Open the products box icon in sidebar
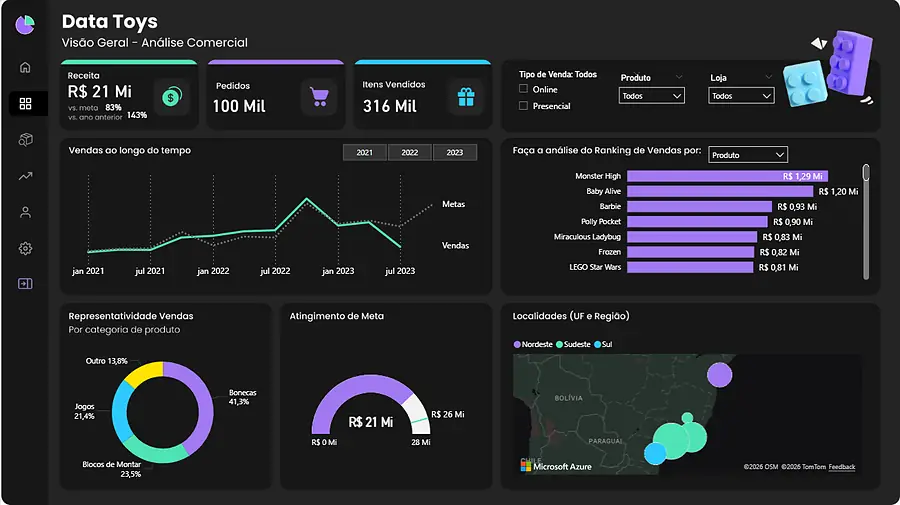 [25, 139]
